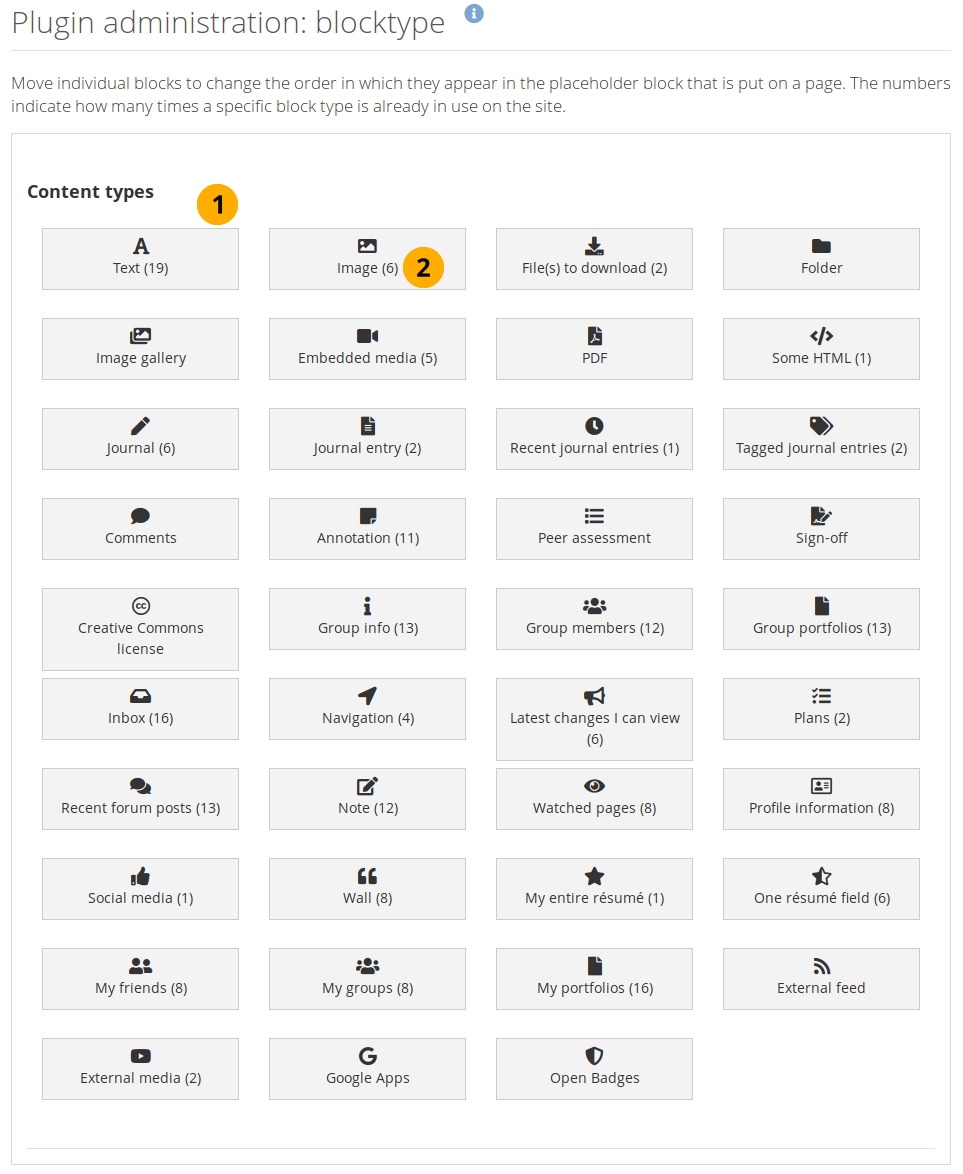Click the Image block picture icon
The width and height of the screenshot is (963, 1174).
(x=367, y=246)
